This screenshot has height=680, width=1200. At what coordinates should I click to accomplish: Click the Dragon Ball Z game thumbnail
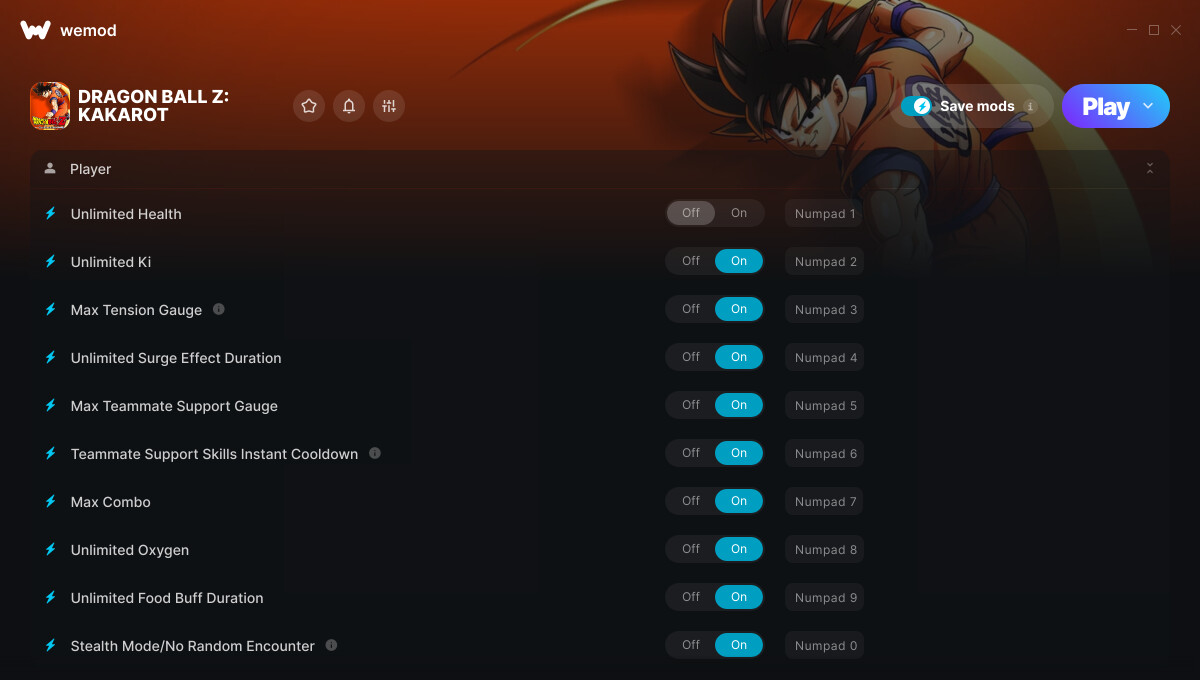pyautogui.click(x=50, y=106)
